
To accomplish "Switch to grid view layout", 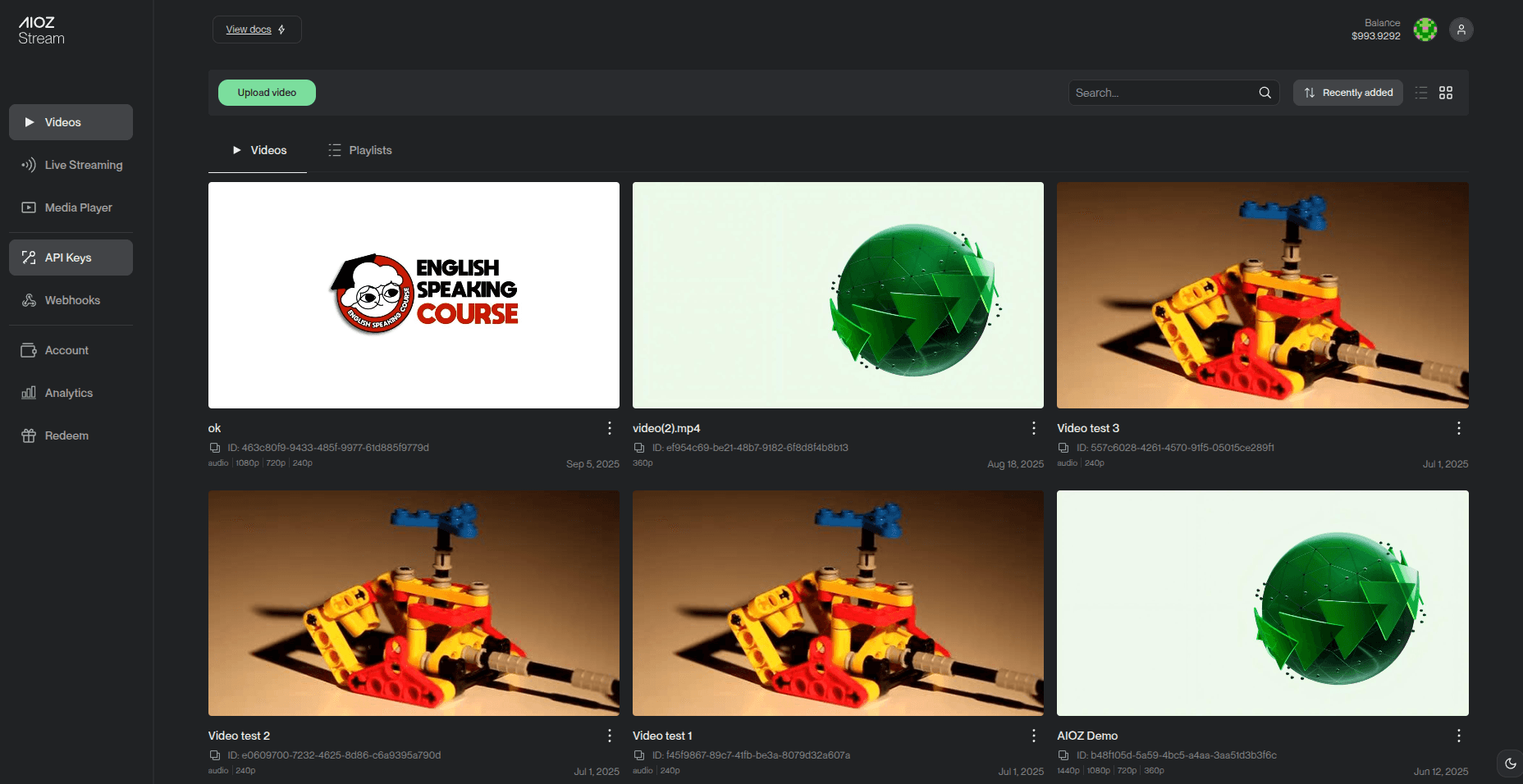I will click(1446, 93).
